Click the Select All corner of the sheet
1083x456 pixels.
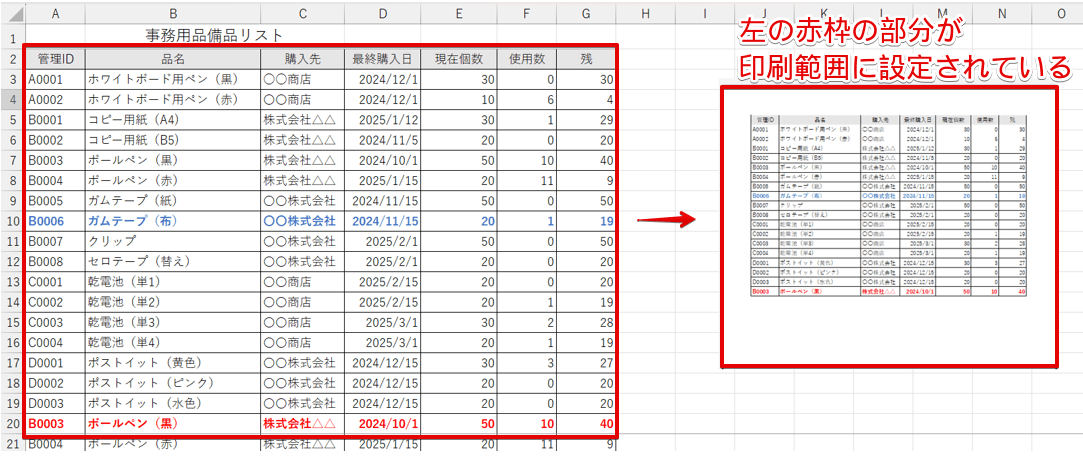point(11,13)
